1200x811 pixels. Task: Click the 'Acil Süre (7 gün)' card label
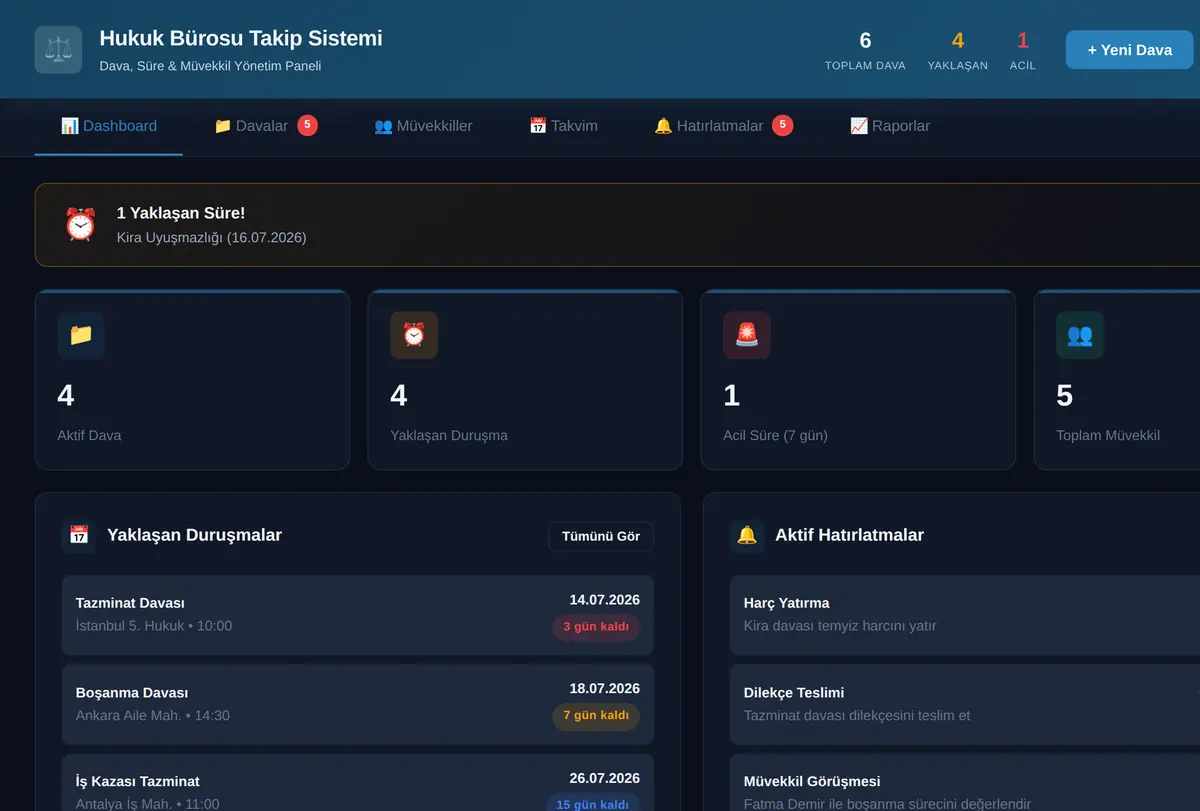[x=776, y=436]
